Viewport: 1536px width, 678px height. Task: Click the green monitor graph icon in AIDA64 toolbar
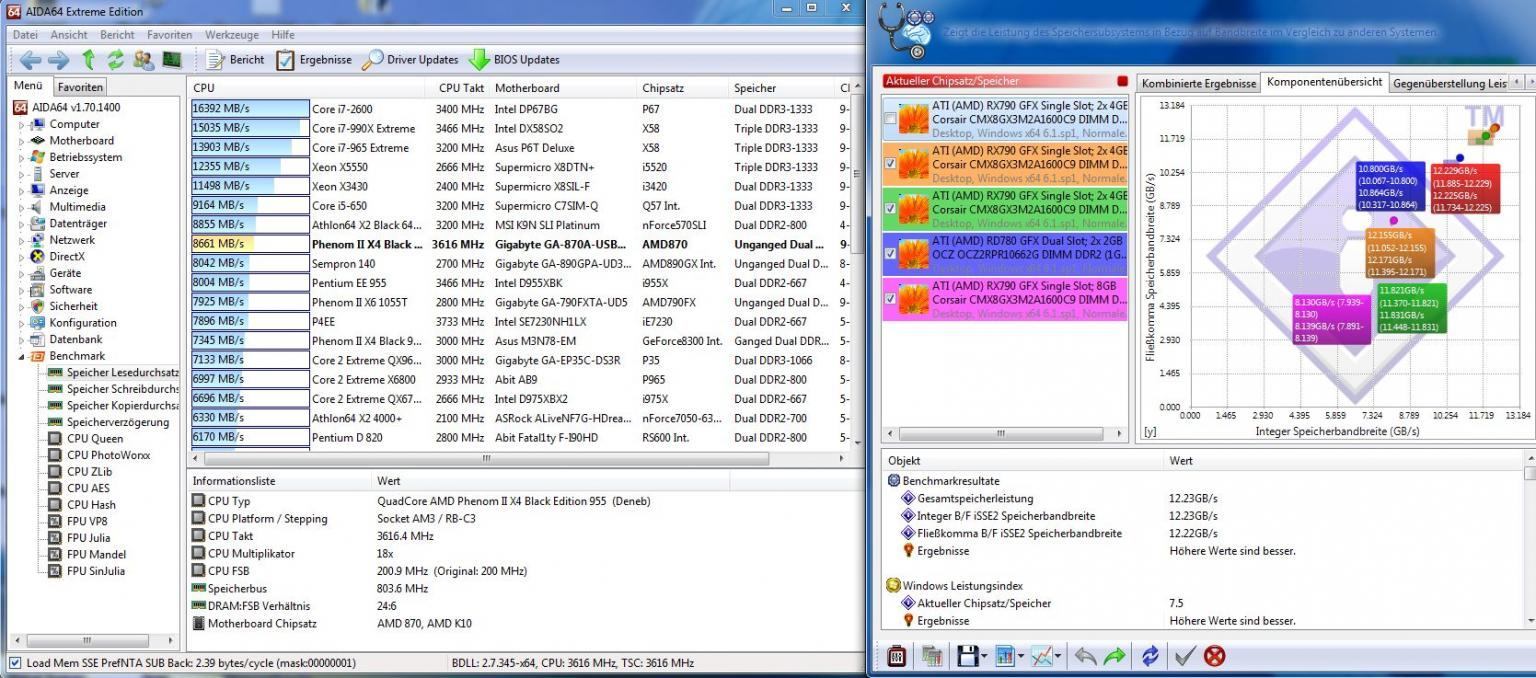tap(172, 60)
